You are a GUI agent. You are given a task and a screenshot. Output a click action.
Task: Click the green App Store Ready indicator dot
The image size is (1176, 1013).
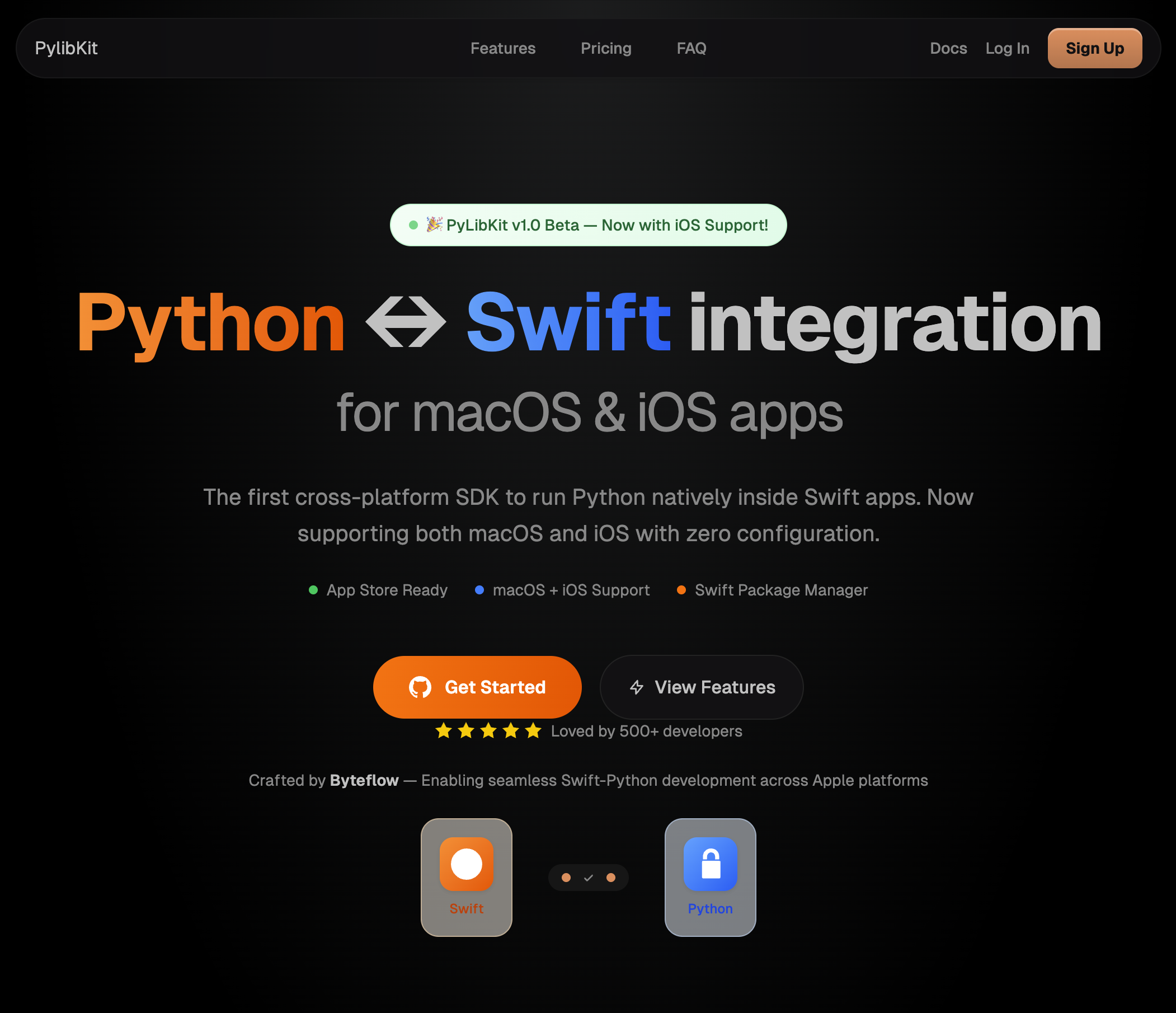(x=313, y=590)
